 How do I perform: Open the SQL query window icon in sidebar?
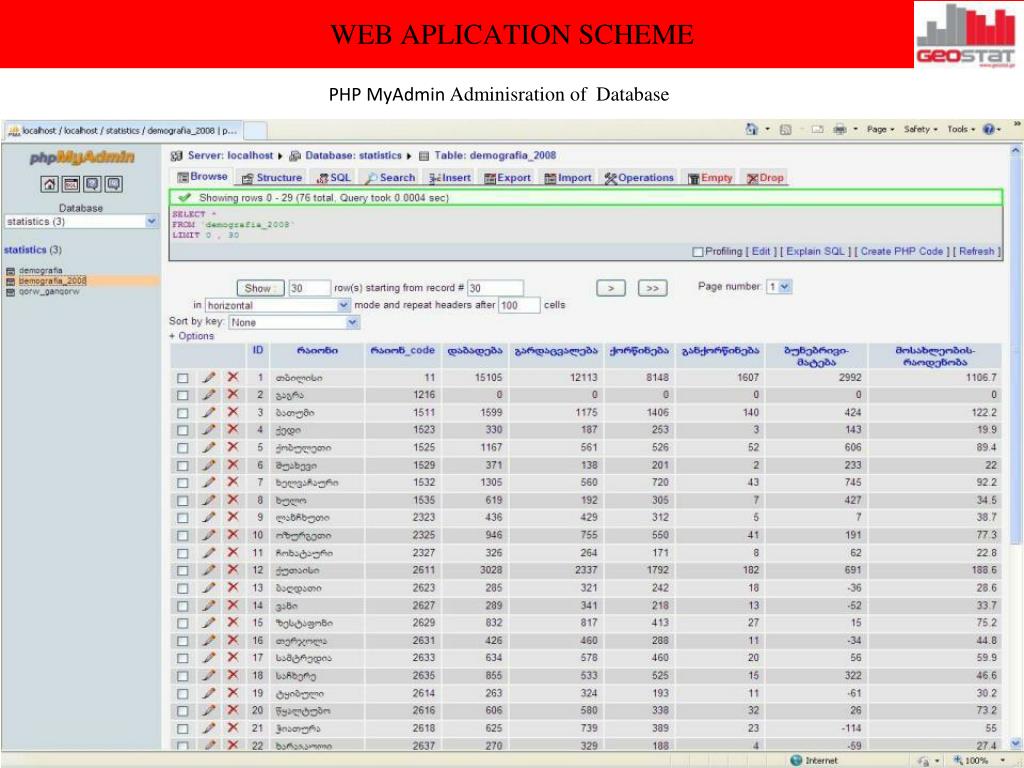point(71,184)
